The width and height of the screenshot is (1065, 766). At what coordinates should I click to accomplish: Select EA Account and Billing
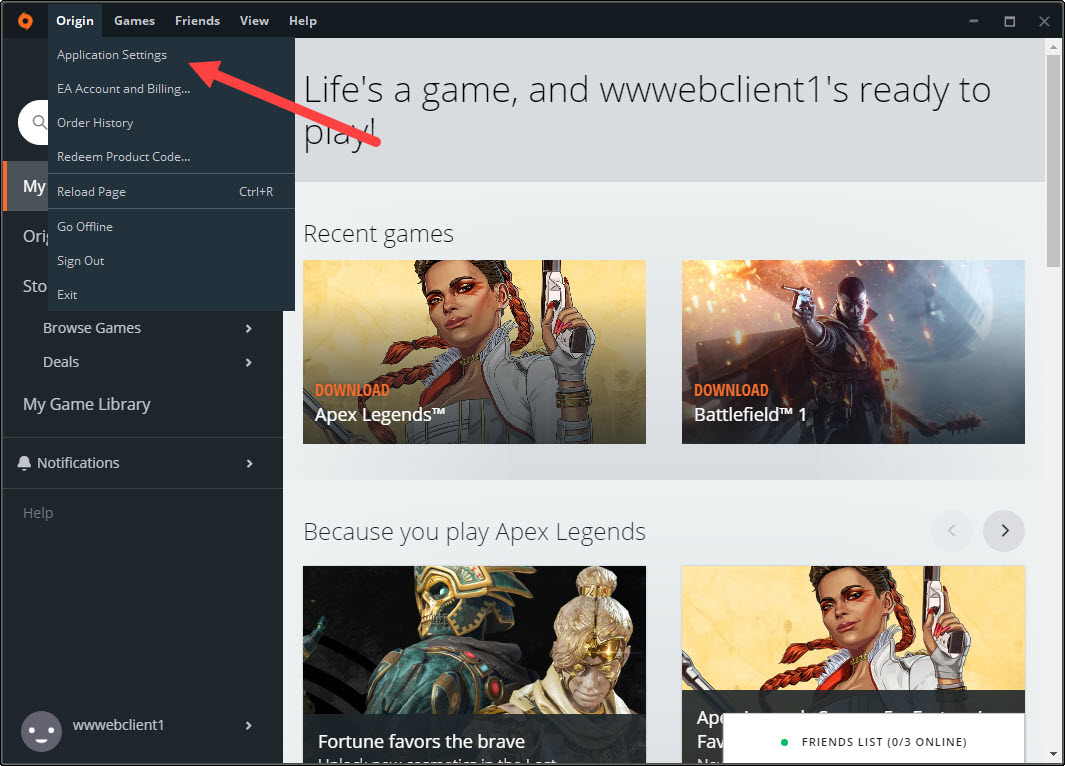pyautogui.click(x=171, y=89)
